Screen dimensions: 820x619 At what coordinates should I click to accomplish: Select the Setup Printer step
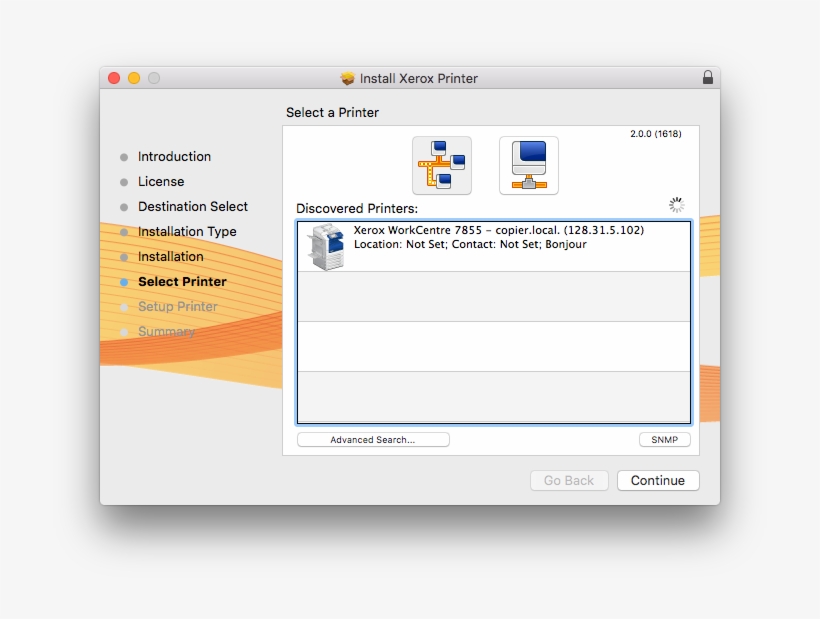pos(177,307)
